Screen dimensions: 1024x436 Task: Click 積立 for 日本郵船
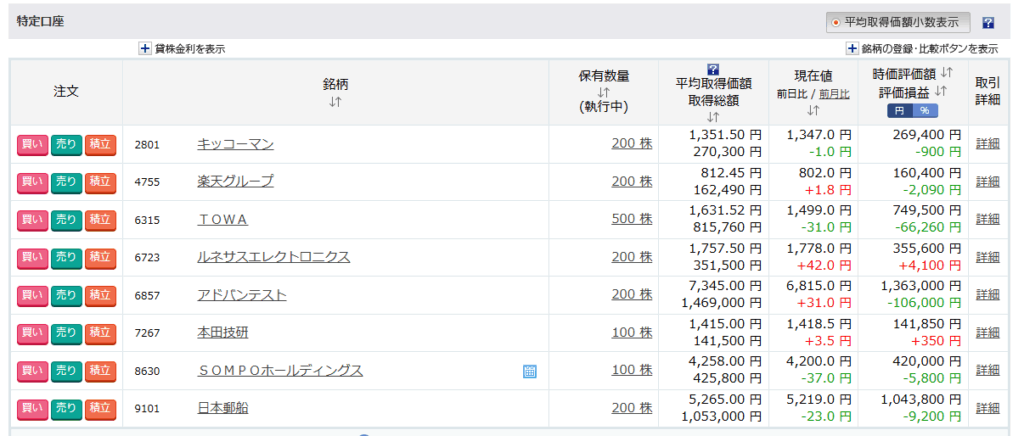point(100,409)
